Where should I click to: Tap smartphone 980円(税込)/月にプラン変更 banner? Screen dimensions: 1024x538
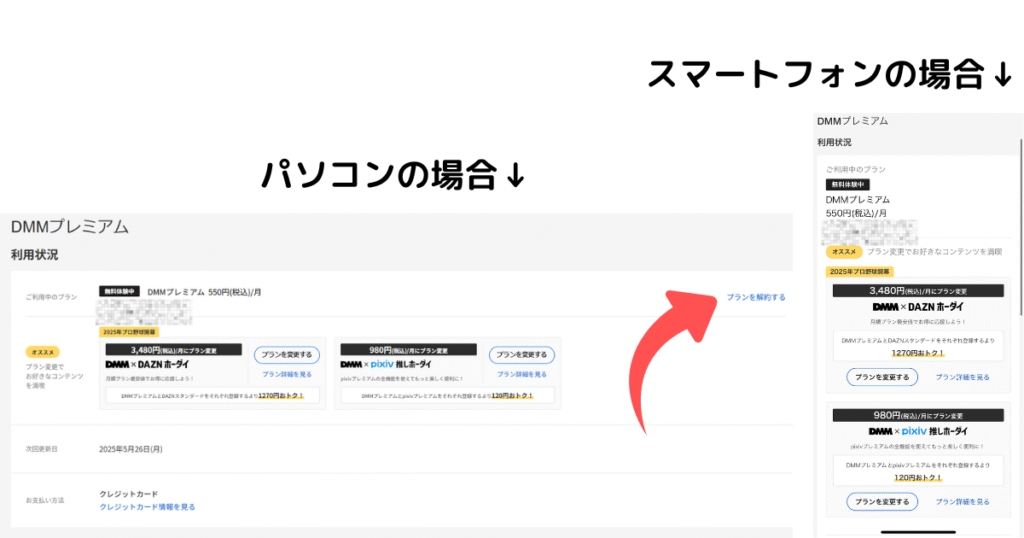918,415
